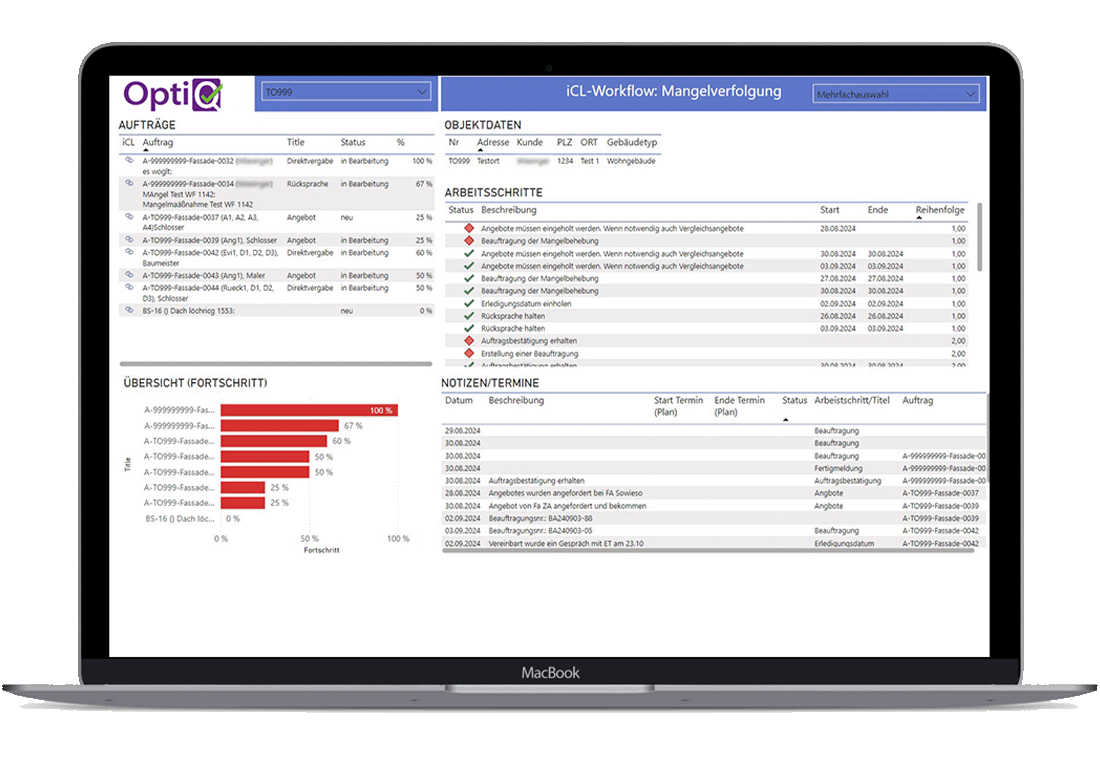Screen dimensions: 1100x760
Task: Select the 100 % progress bar
Action: tap(308, 410)
